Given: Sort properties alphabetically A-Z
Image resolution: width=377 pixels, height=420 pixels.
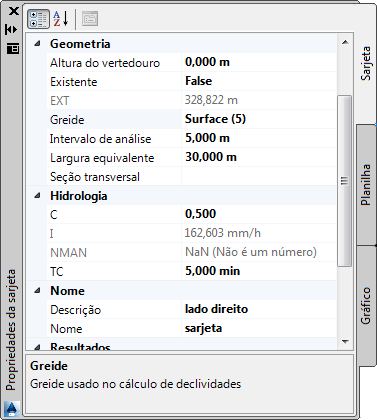Looking at the screenshot, I should [61, 19].
